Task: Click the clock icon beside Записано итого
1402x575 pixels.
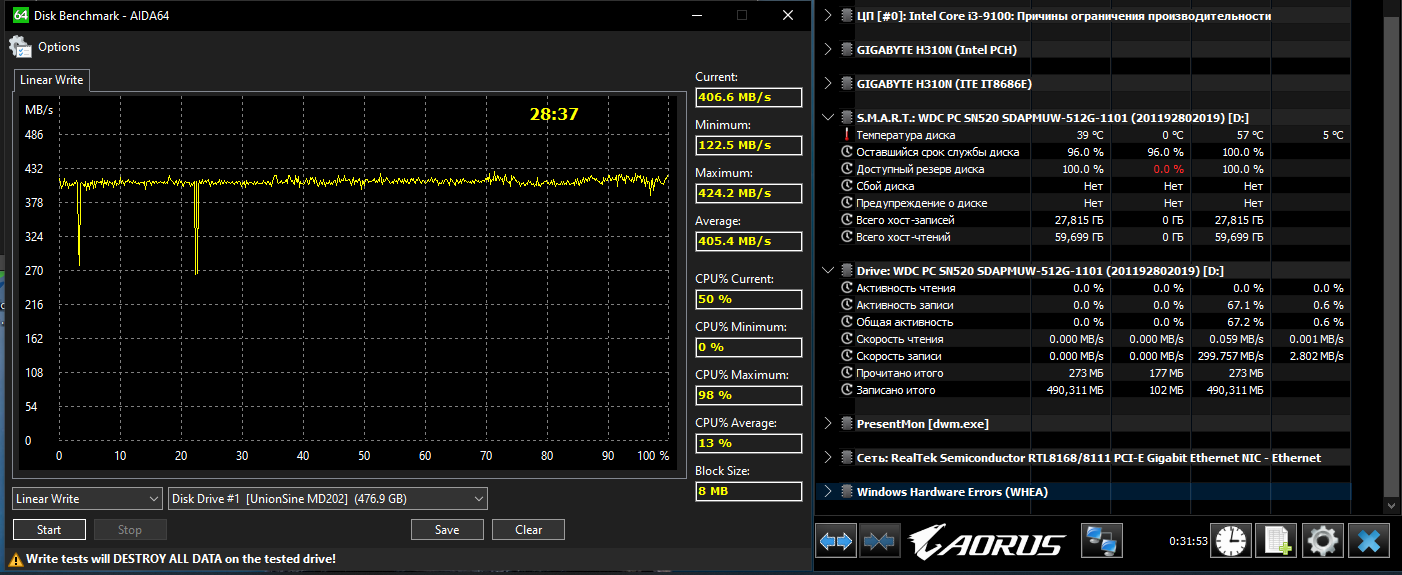Action: pyautogui.click(x=847, y=390)
